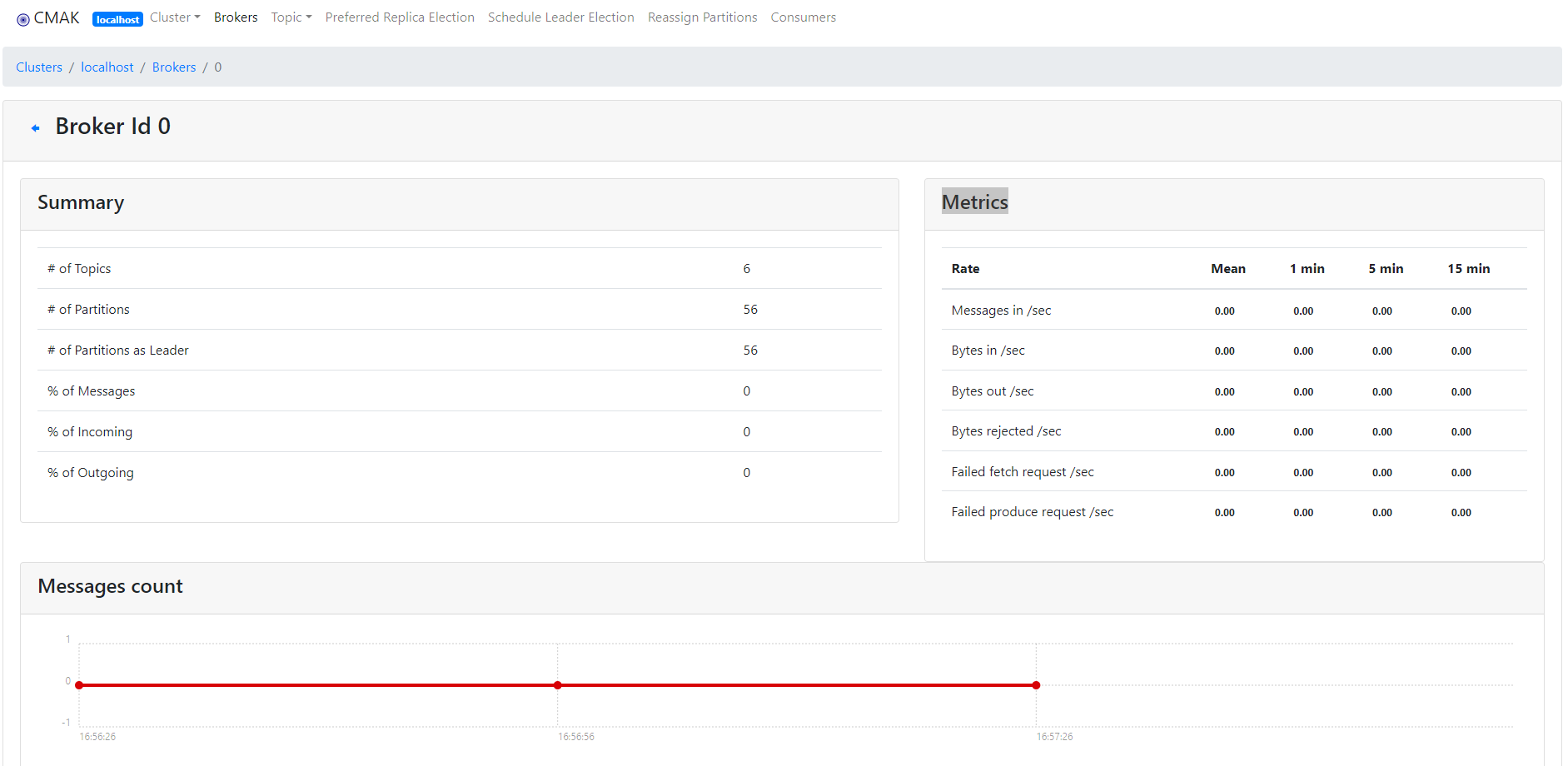Click the '# of Partitions' row label
The image size is (1568, 766).
tap(88, 310)
